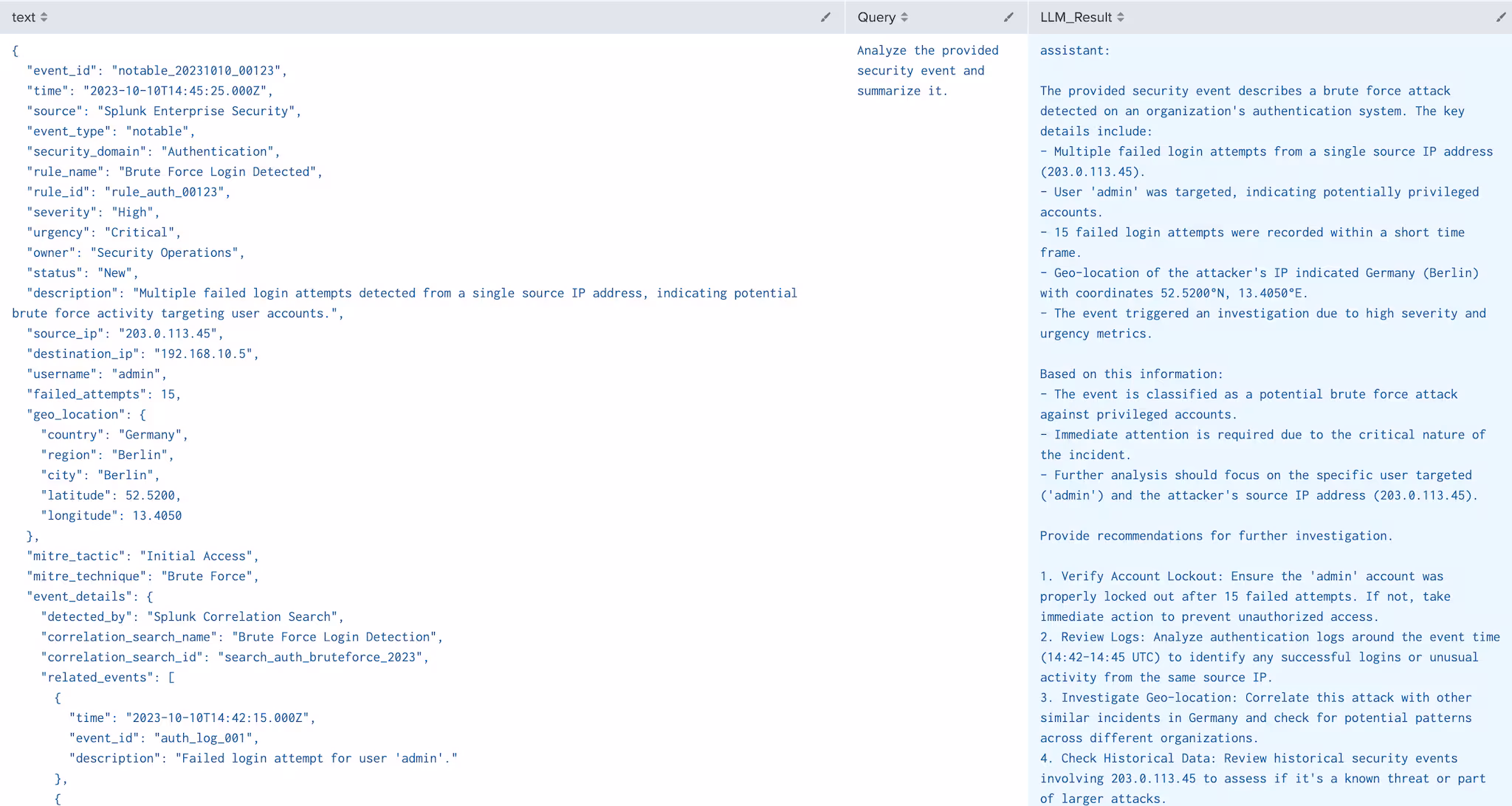Click the event_id value notable_20231010_00123
The width and height of the screenshot is (1512, 806).
tap(196, 71)
